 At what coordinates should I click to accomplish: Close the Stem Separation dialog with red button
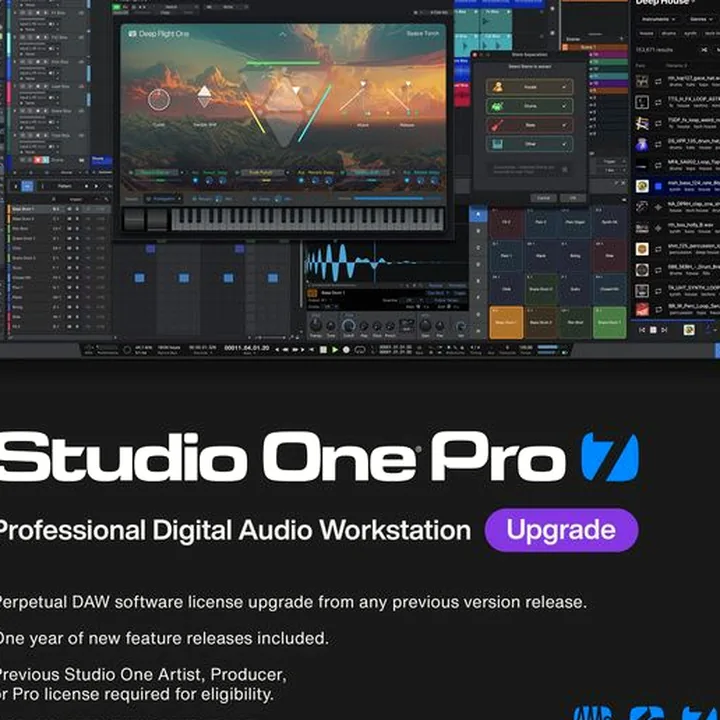click(475, 55)
